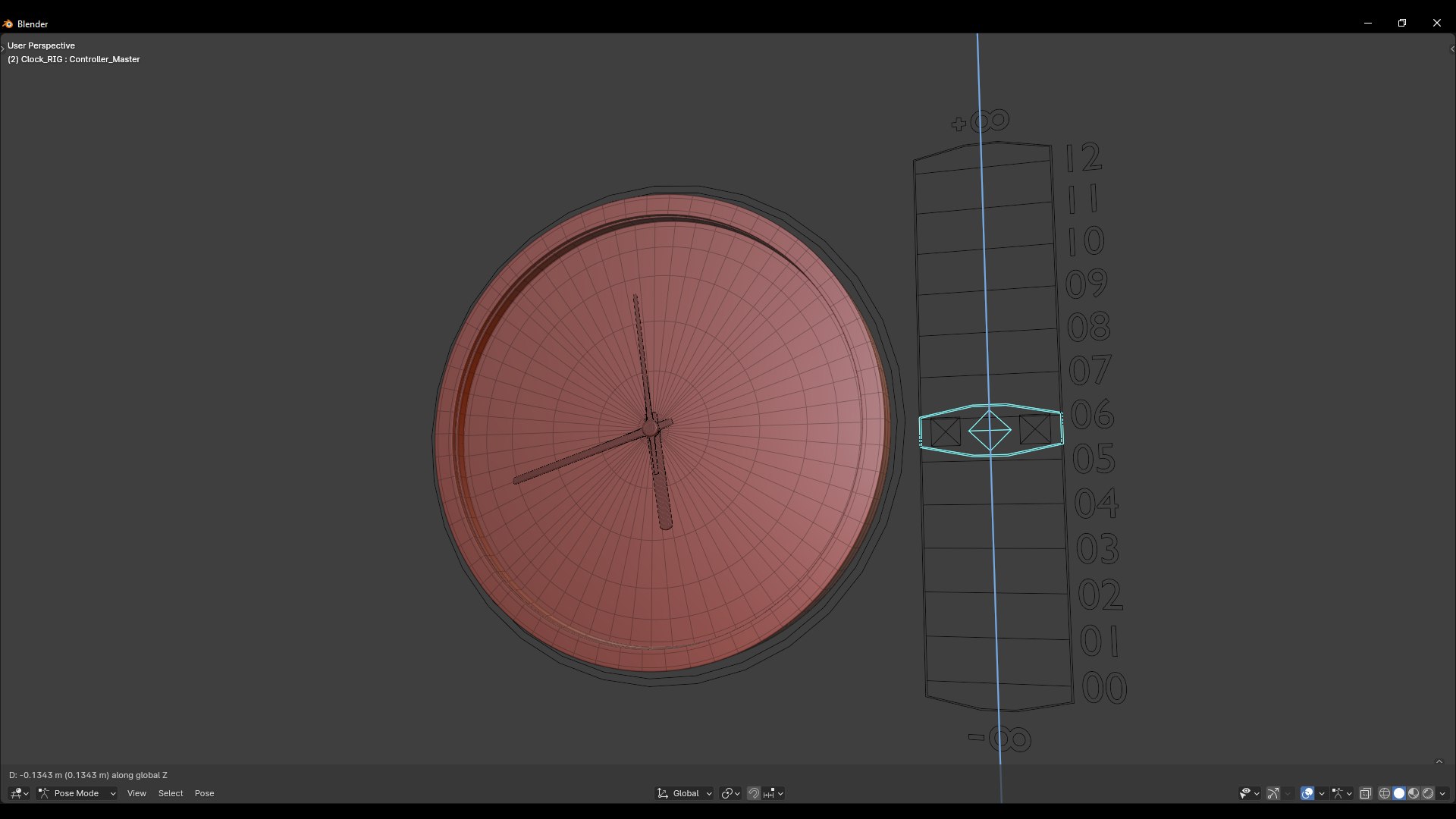Open selectability and visibility eye popover
This screenshot has height=819, width=1456.
[x=1250, y=793]
